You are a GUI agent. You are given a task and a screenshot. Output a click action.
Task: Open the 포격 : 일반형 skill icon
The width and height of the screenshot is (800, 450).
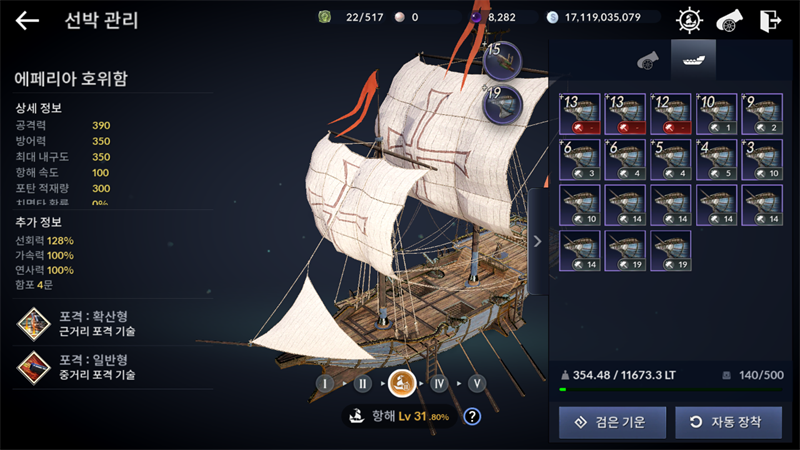click(34, 367)
